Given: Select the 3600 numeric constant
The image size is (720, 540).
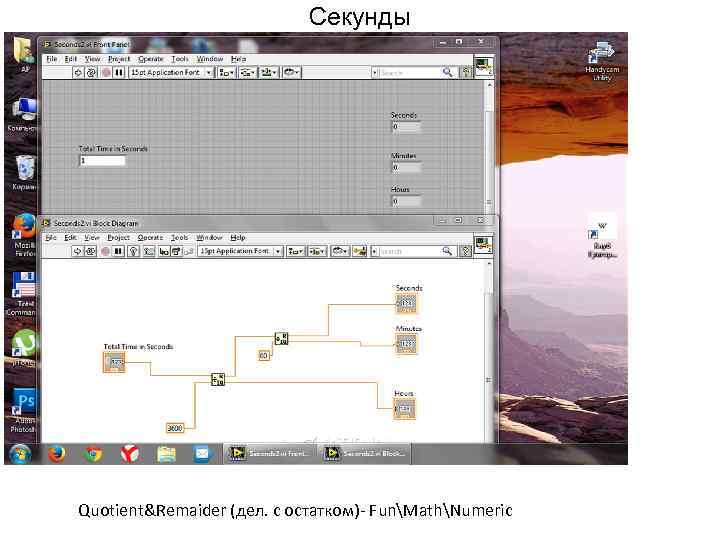Looking at the screenshot, I should pos(174,428).
